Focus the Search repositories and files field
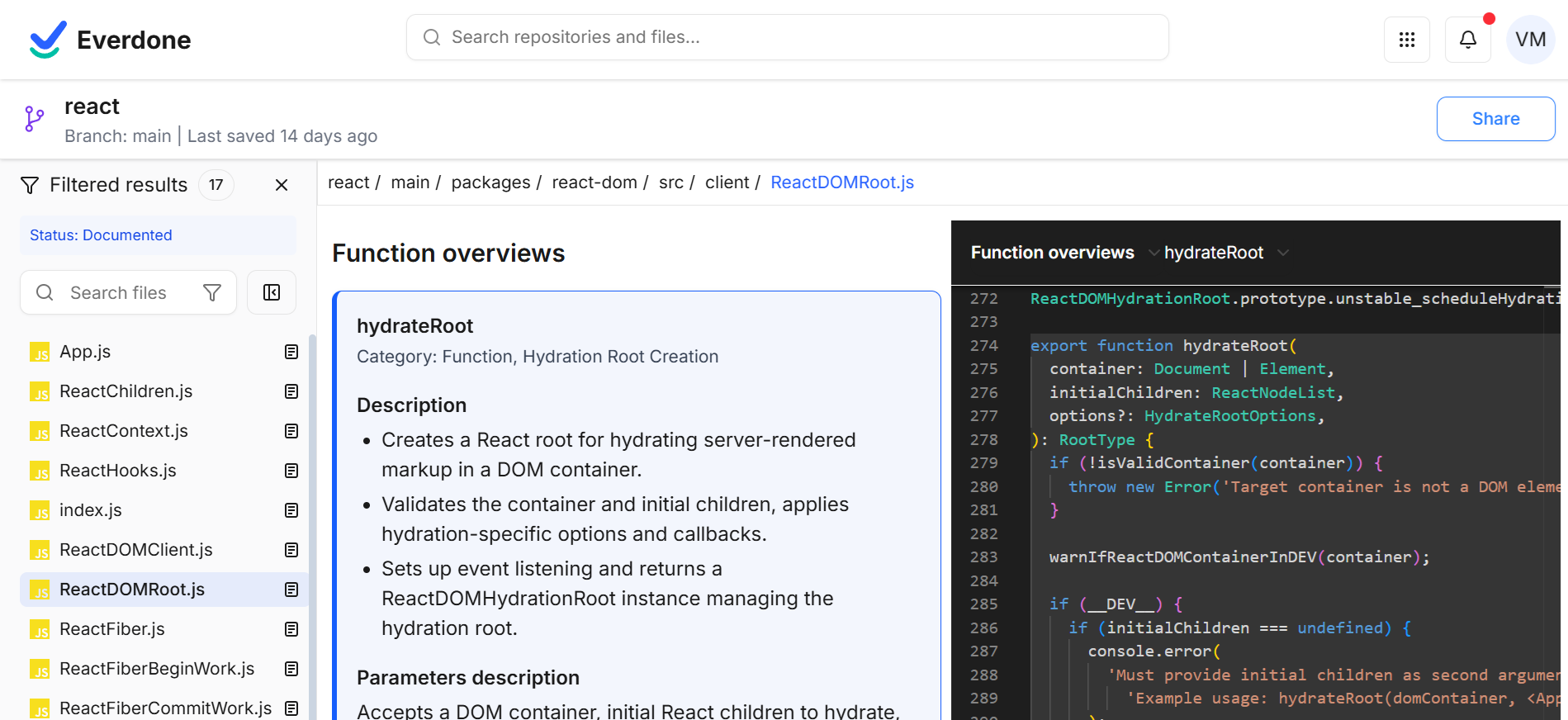The image size is (1568, 720). point(787,37)
